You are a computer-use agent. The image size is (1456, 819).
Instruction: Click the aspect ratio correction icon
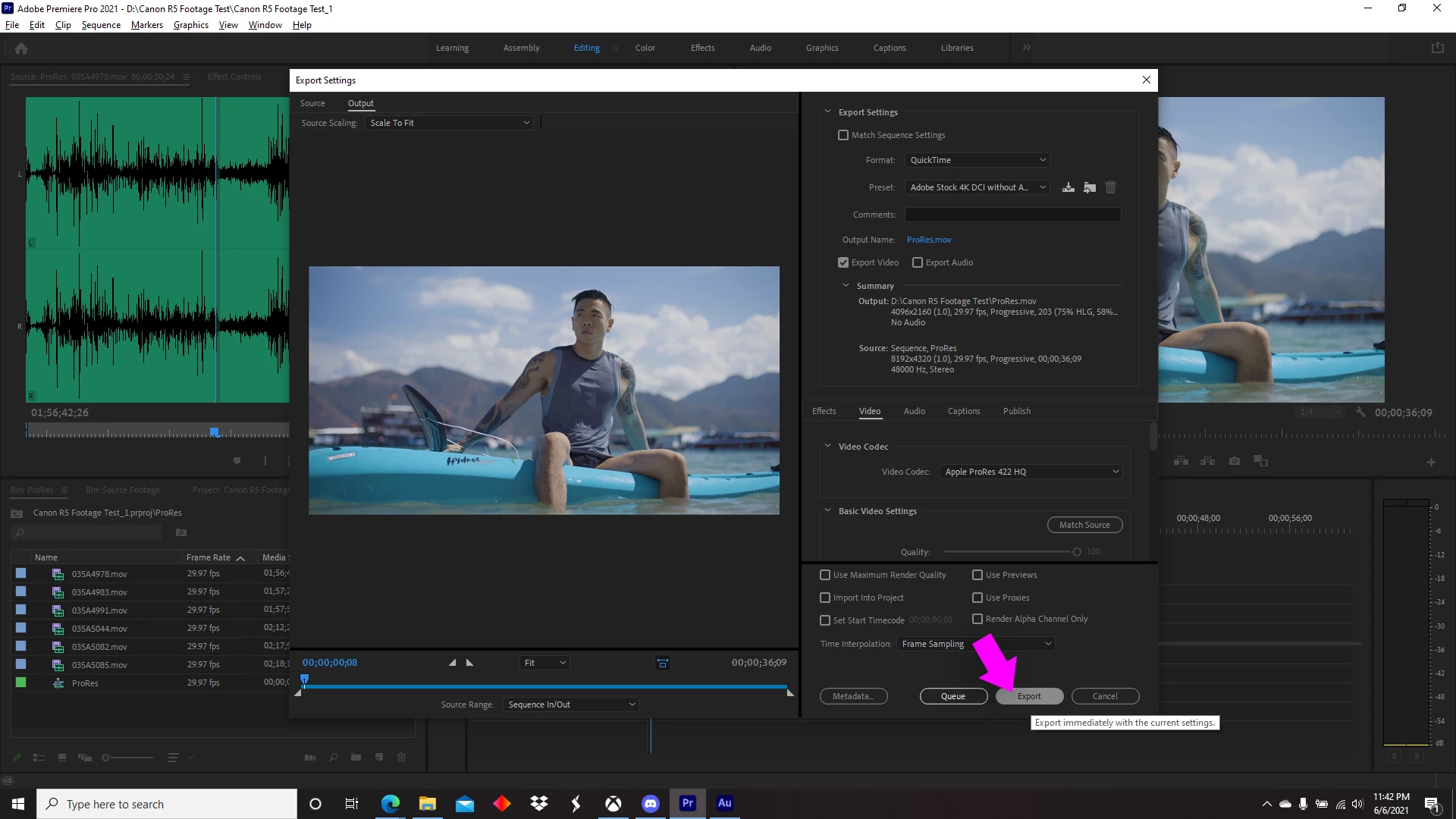click(662, 663)
